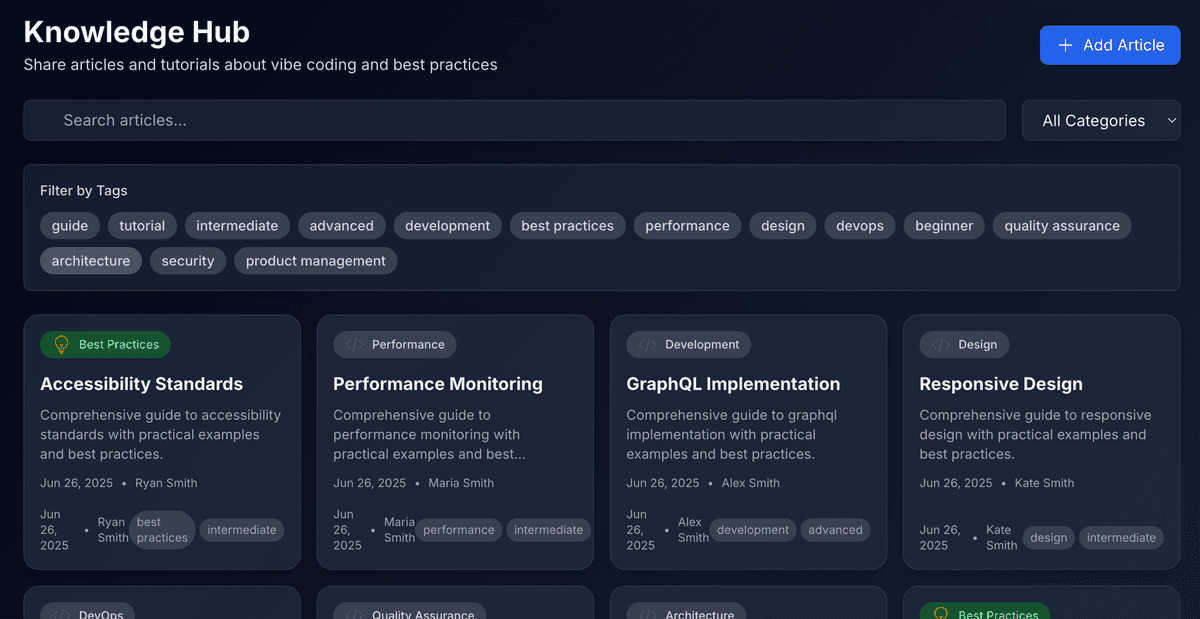Click intermediate tag on Accessibility Standards card
The height and width of the screenshot is (619, 1200).
[242, 530]
